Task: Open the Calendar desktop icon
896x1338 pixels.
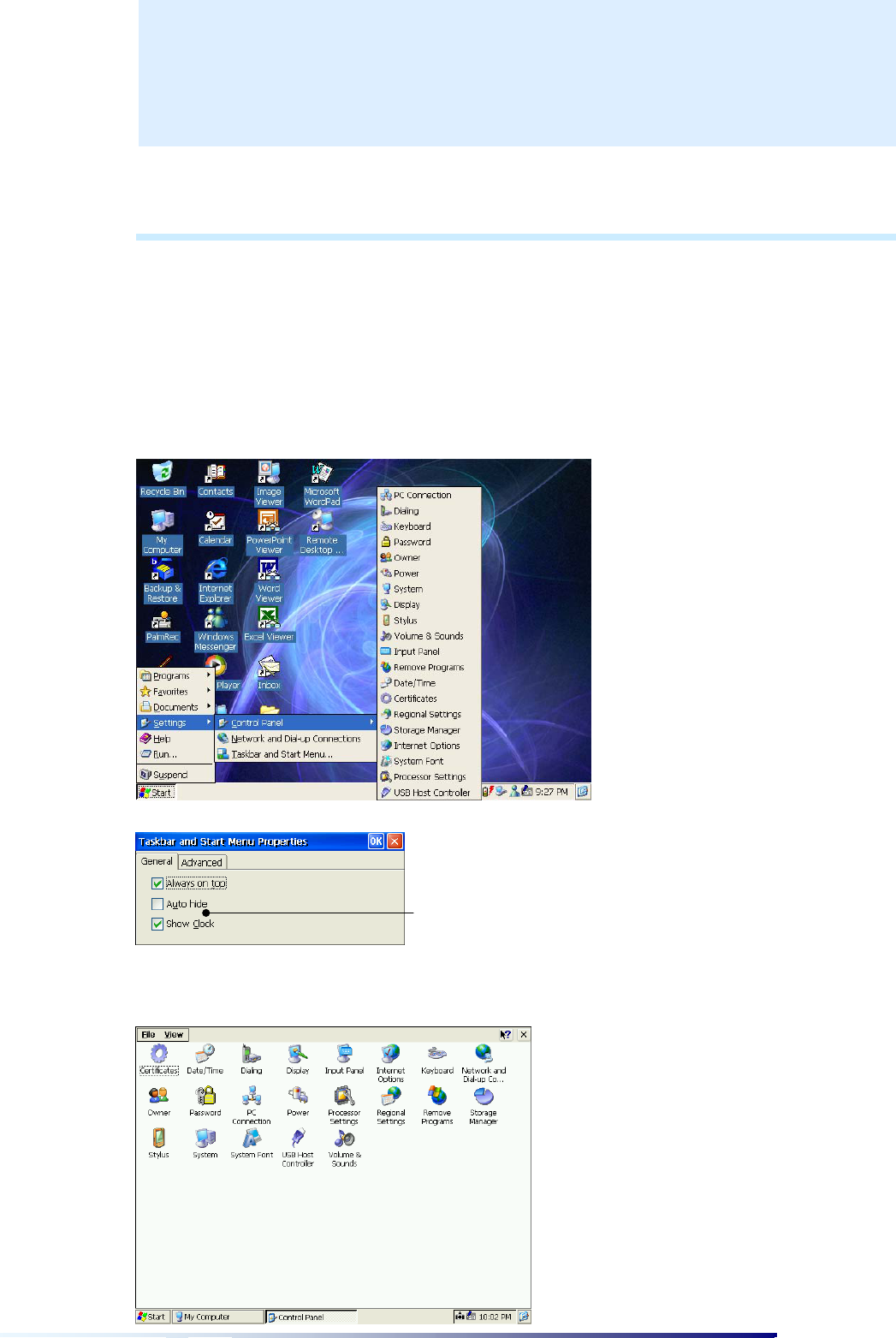Action: [216, 527]
